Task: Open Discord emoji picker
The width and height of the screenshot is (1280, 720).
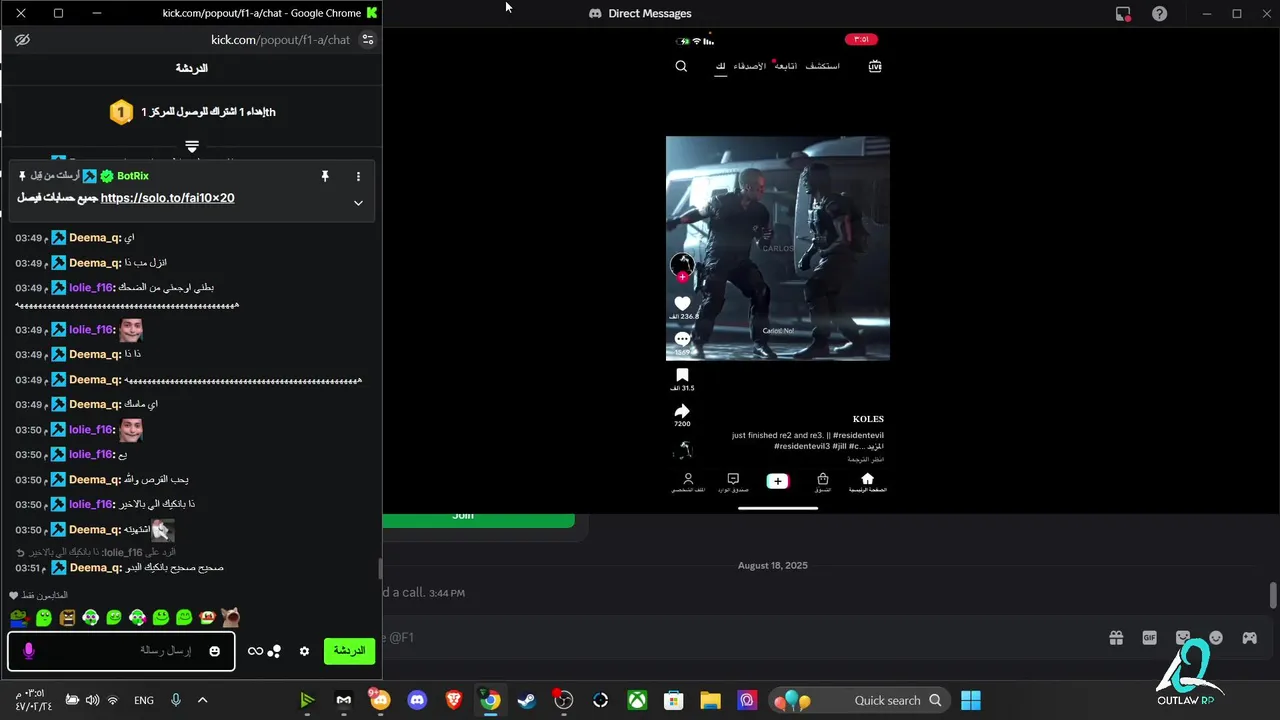Action: (x=1216, y=638)
